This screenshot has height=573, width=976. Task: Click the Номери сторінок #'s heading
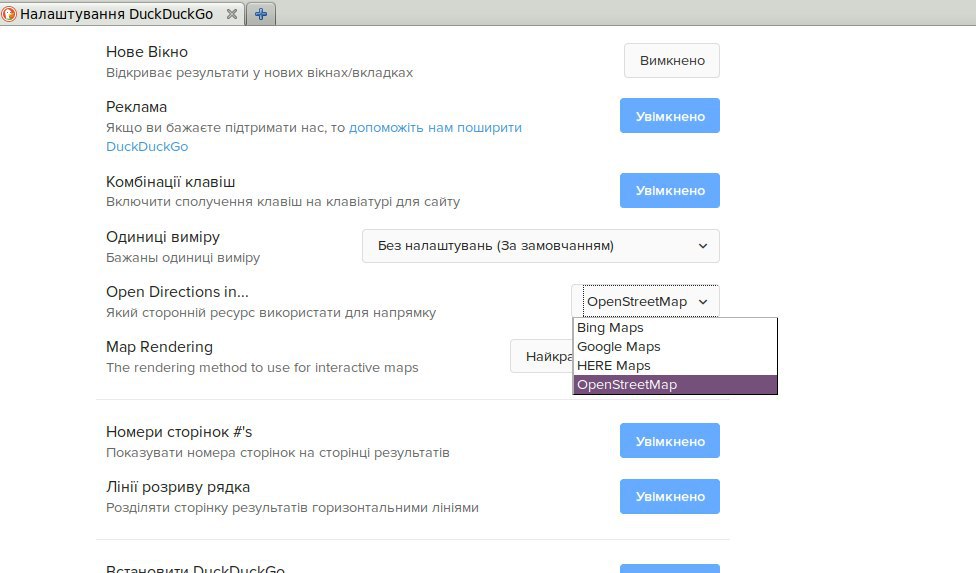179,432
